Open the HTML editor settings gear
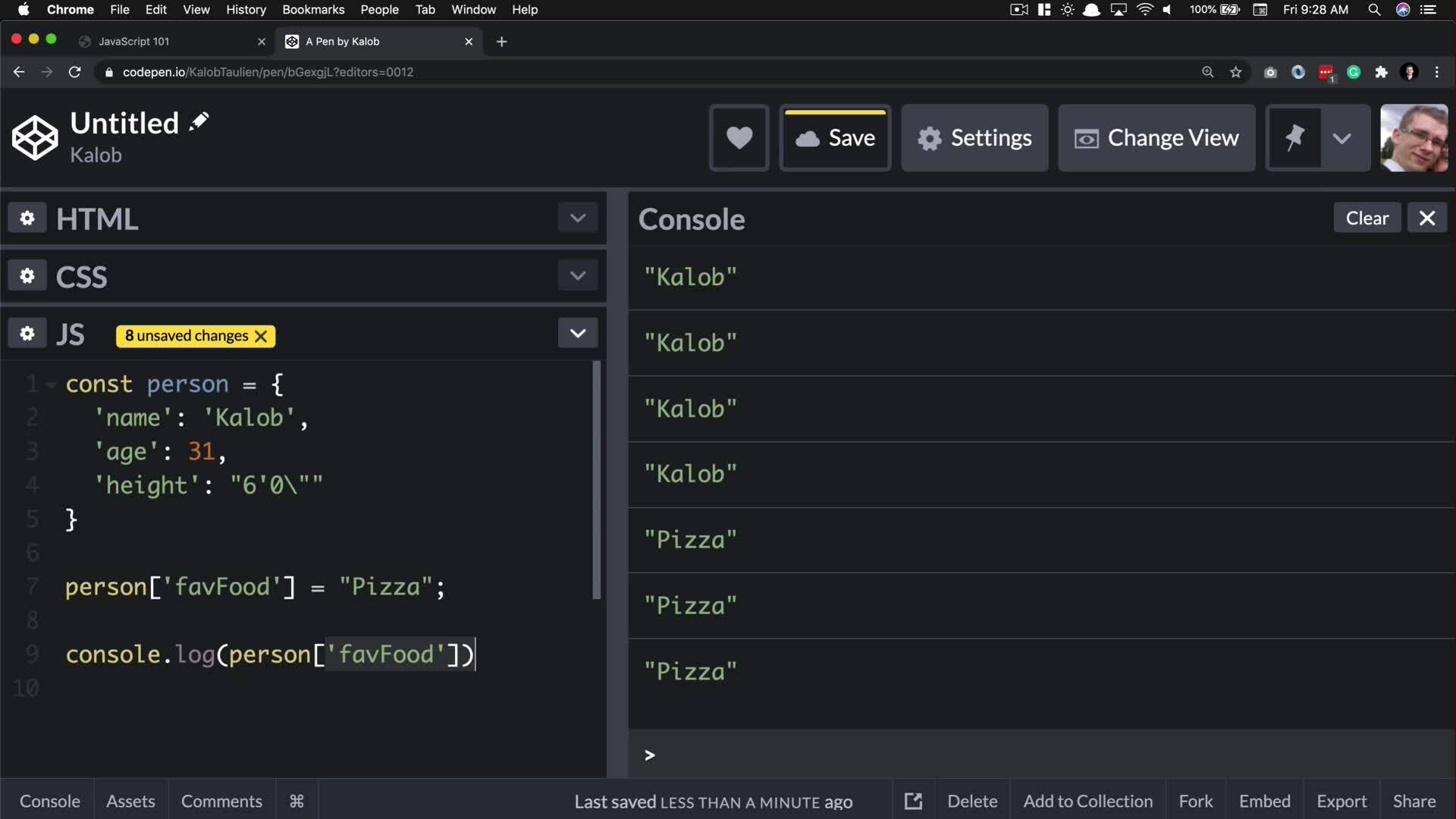Viewport: 1456px width, 819px height. (27, 218)
